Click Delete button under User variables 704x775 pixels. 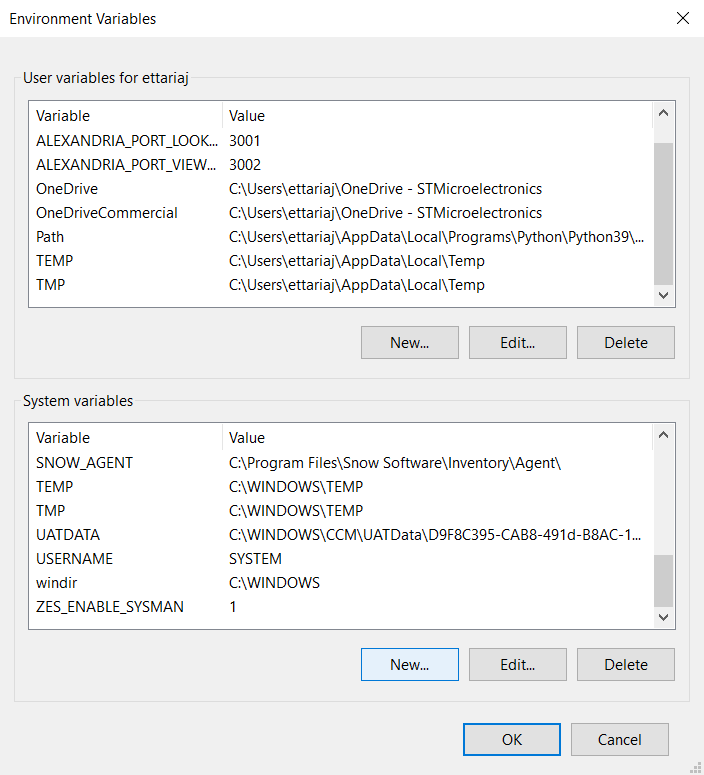pos(625,342)
